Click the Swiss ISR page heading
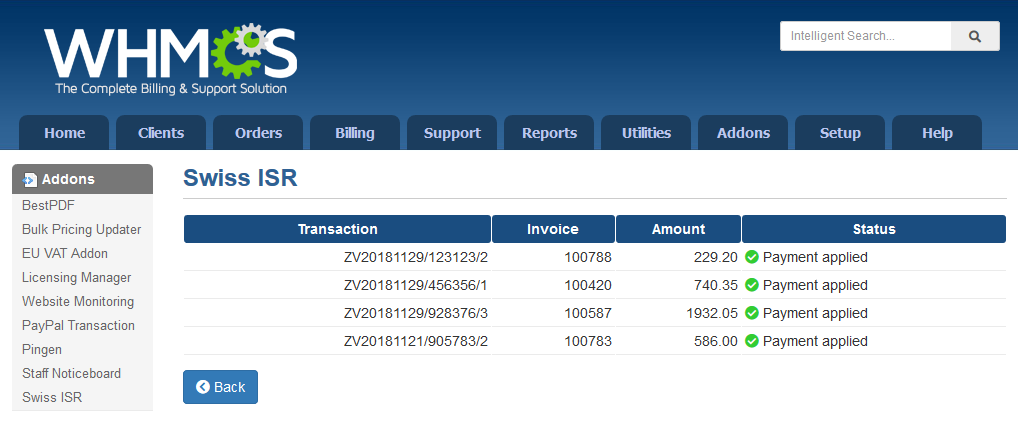 [x=240, y=178]
